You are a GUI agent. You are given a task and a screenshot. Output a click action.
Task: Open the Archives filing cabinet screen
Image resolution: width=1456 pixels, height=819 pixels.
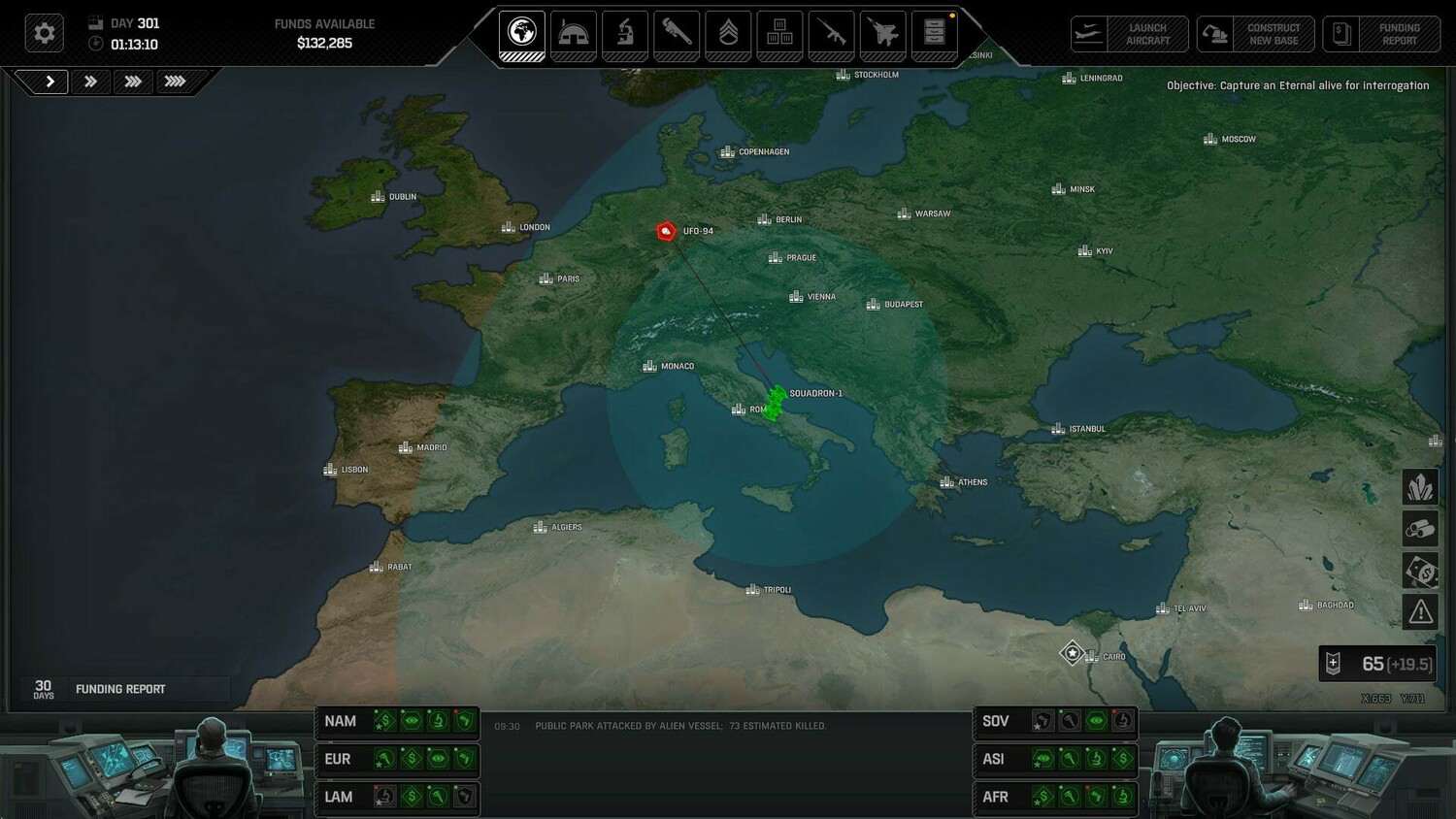(934, 34)
